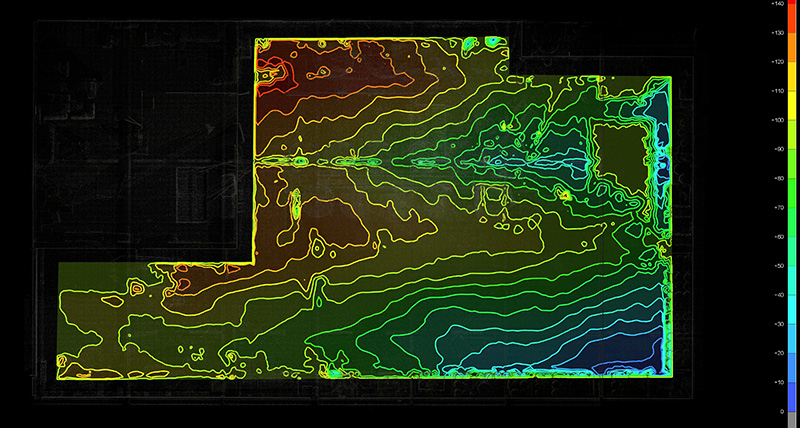Viewport: 800px width, 428px height.
Task: Click the +70 legend scale label
Action: click(x=775, y=208)
